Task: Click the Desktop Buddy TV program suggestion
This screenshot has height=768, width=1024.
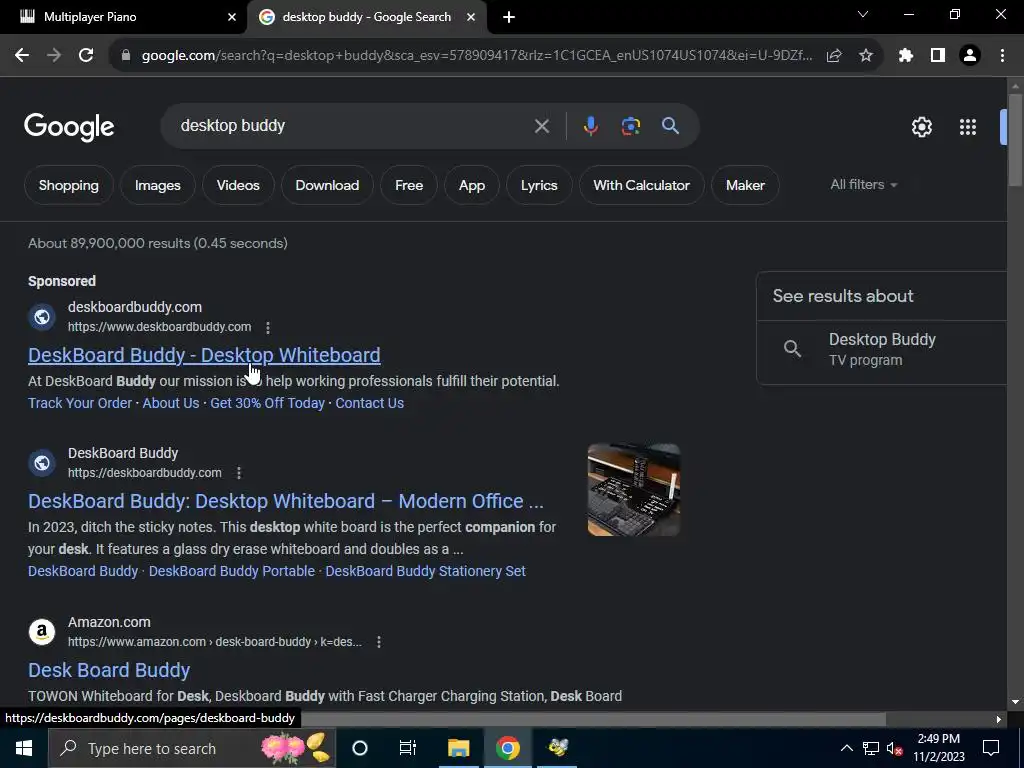Action: click(882, 349)
